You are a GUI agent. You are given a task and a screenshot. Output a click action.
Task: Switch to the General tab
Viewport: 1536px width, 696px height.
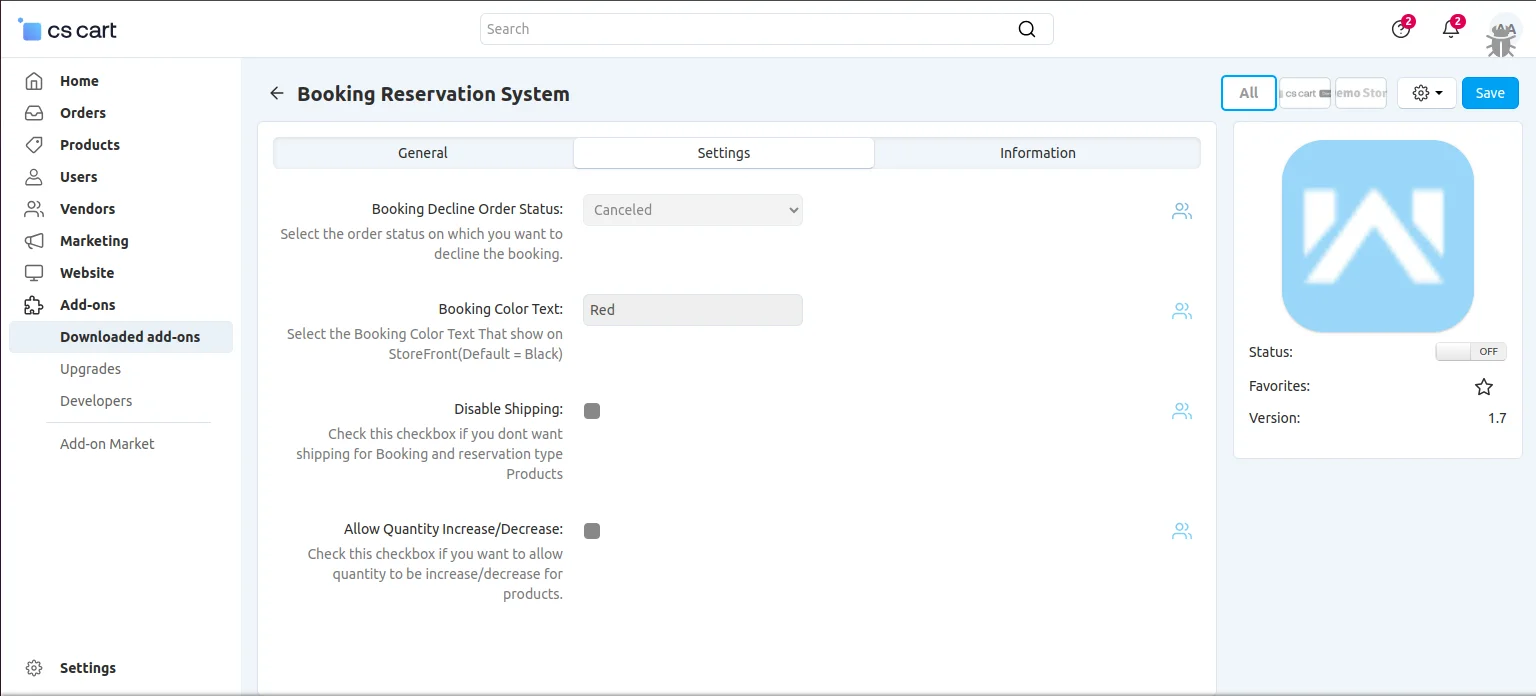[x=423, y=153]
